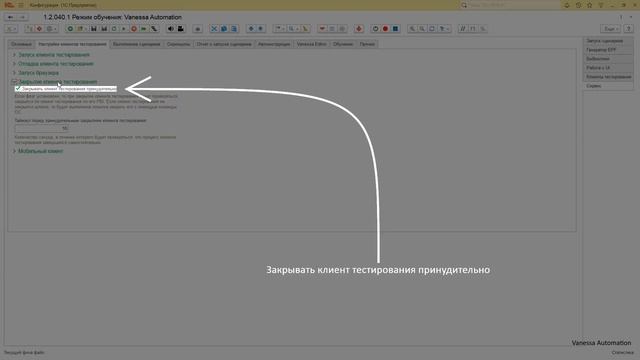Click the circular reload icon before the record button
Image resolution: width=640 pixels, height=360 pixels.
pos(376,29)
